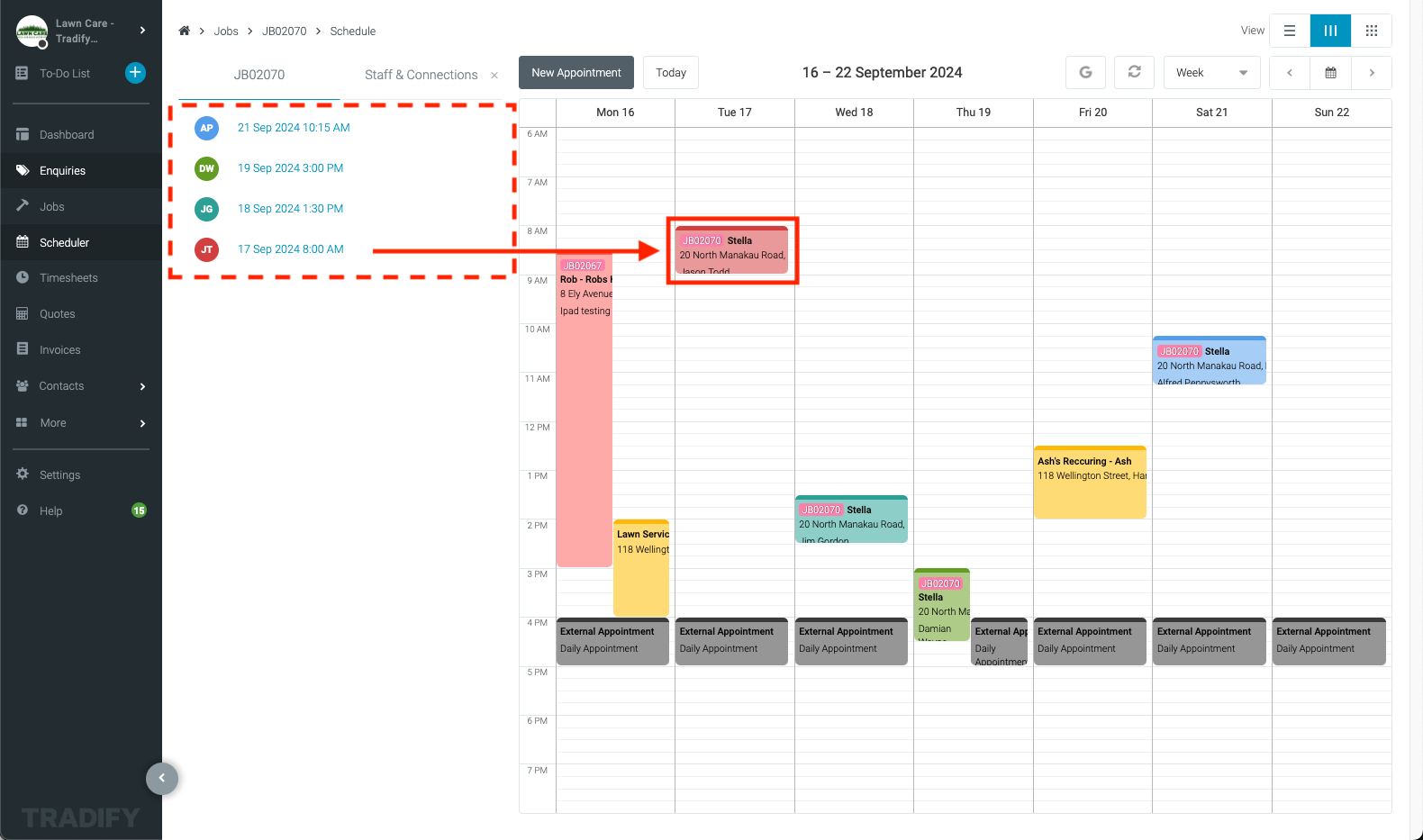Collapse the sidebar with round arrow button

pos(162,778)
